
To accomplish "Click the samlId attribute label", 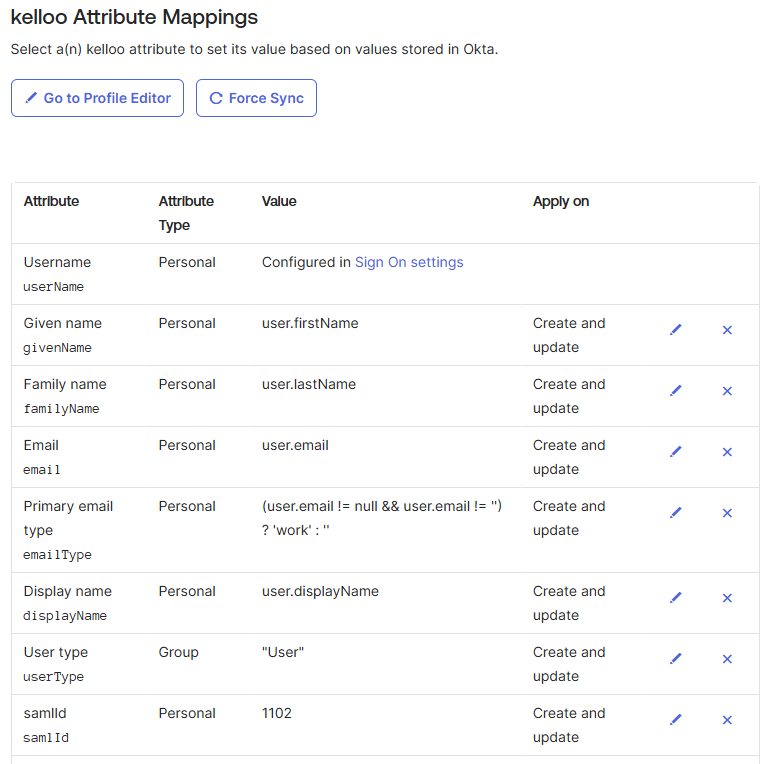I will click(x=45, y=713).
